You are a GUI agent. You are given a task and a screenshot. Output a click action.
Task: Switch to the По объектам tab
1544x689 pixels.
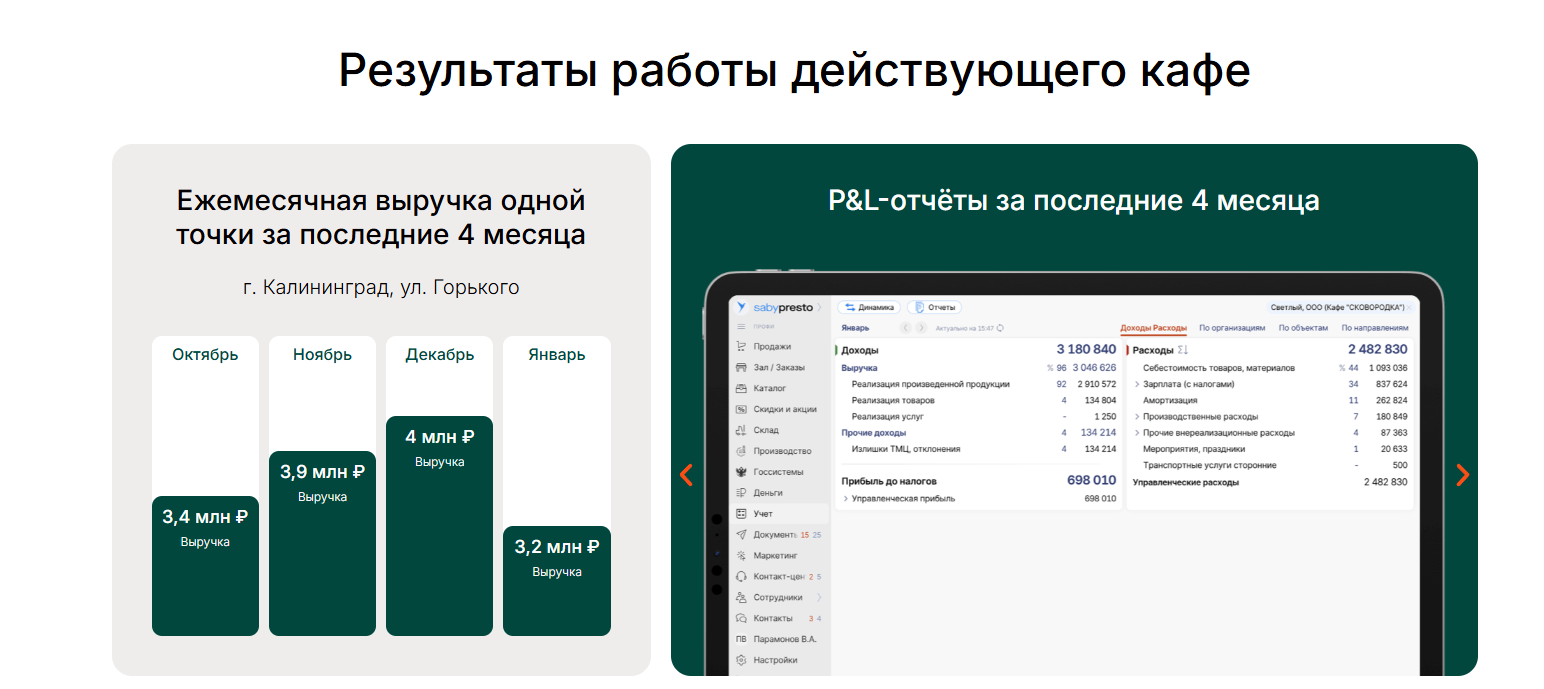tap(1303, 328)
